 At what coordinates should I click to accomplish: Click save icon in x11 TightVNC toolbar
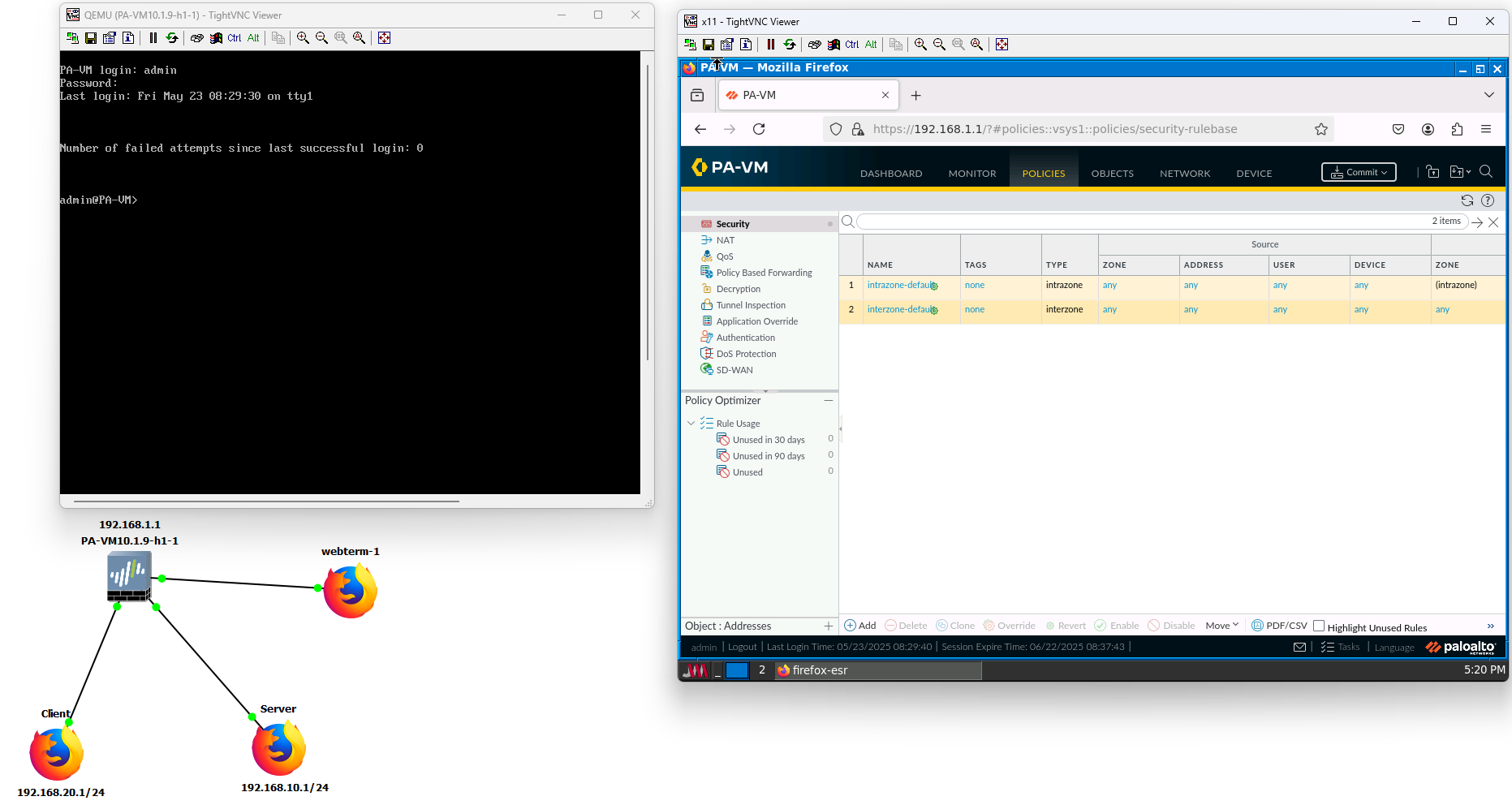709,45
